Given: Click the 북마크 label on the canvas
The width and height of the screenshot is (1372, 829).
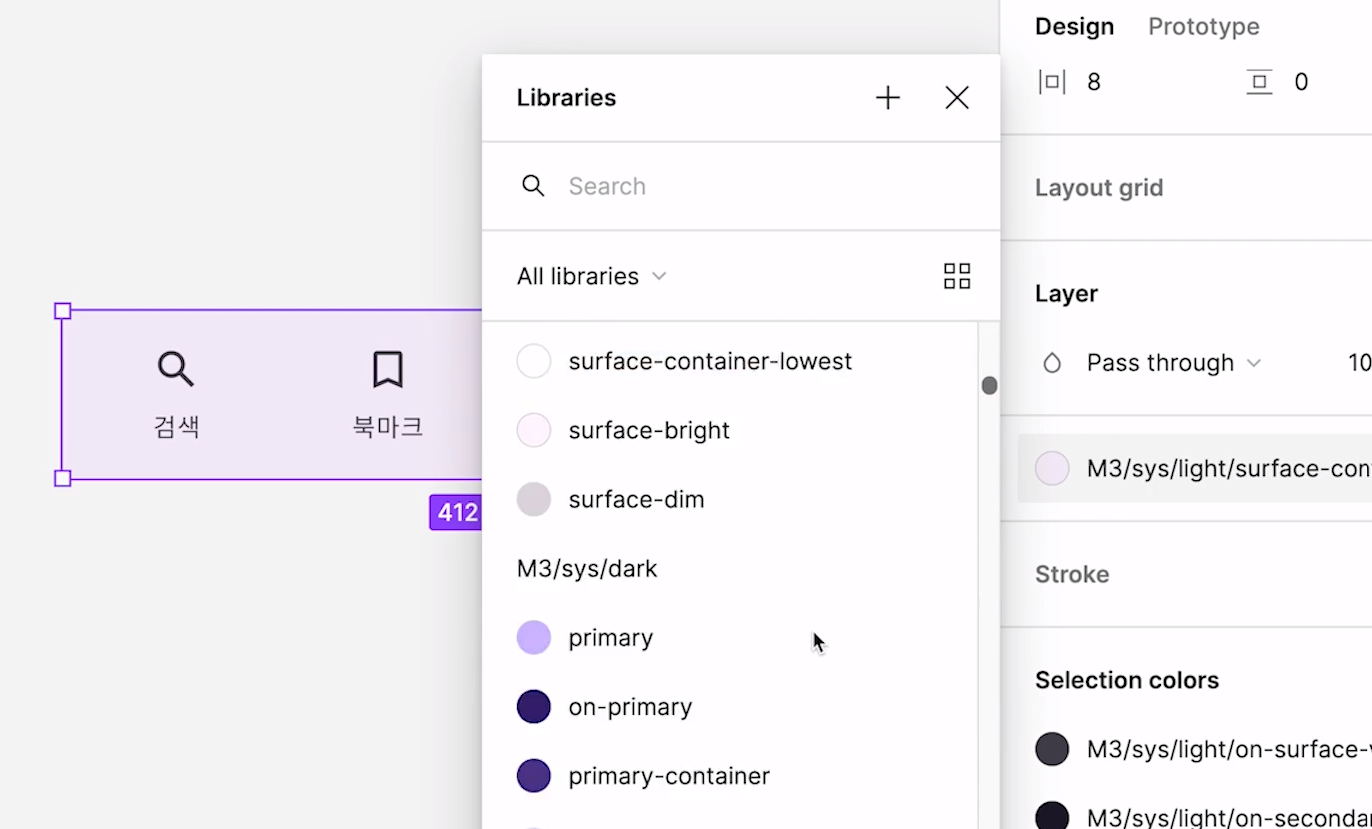Looking at the screenshot, I should point(388,427).
